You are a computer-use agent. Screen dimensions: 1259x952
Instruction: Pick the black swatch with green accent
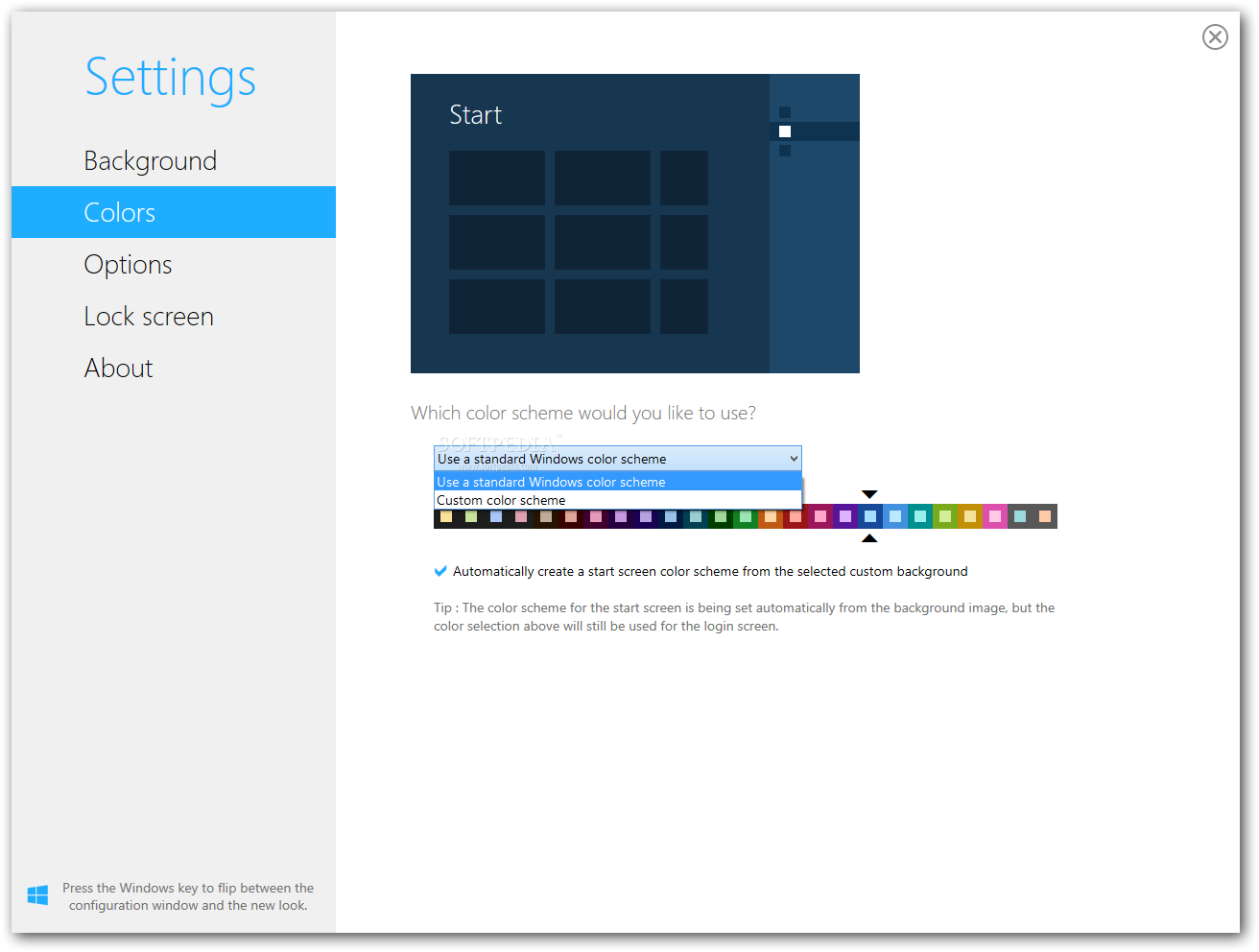(471, 516)
